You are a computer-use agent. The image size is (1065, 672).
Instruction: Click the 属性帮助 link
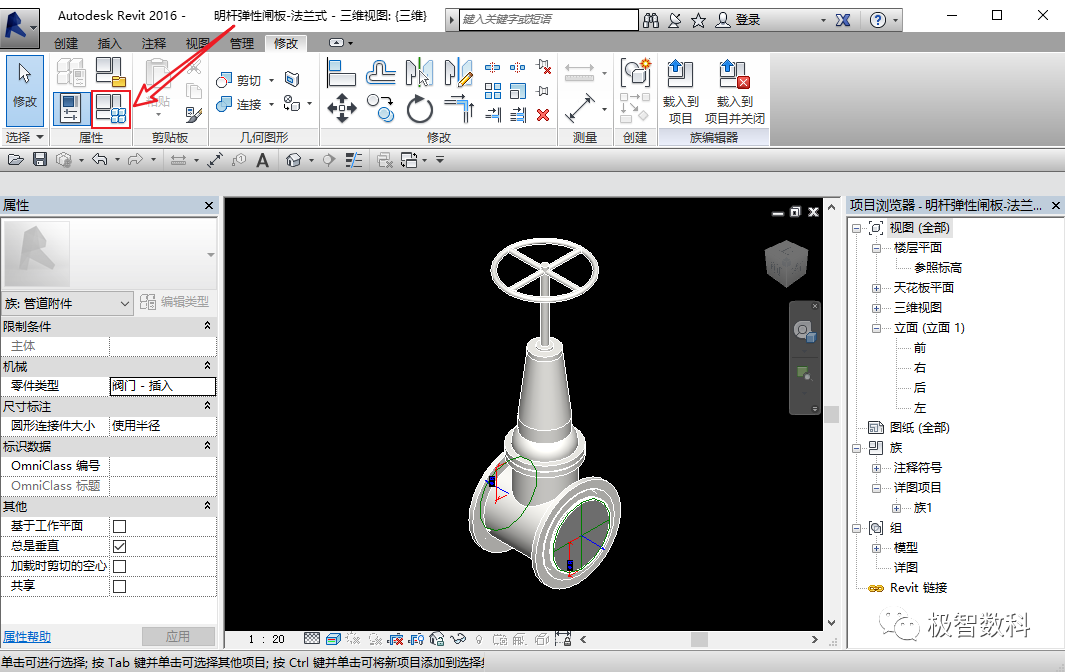pyautogui.click(x=27, y=637)
